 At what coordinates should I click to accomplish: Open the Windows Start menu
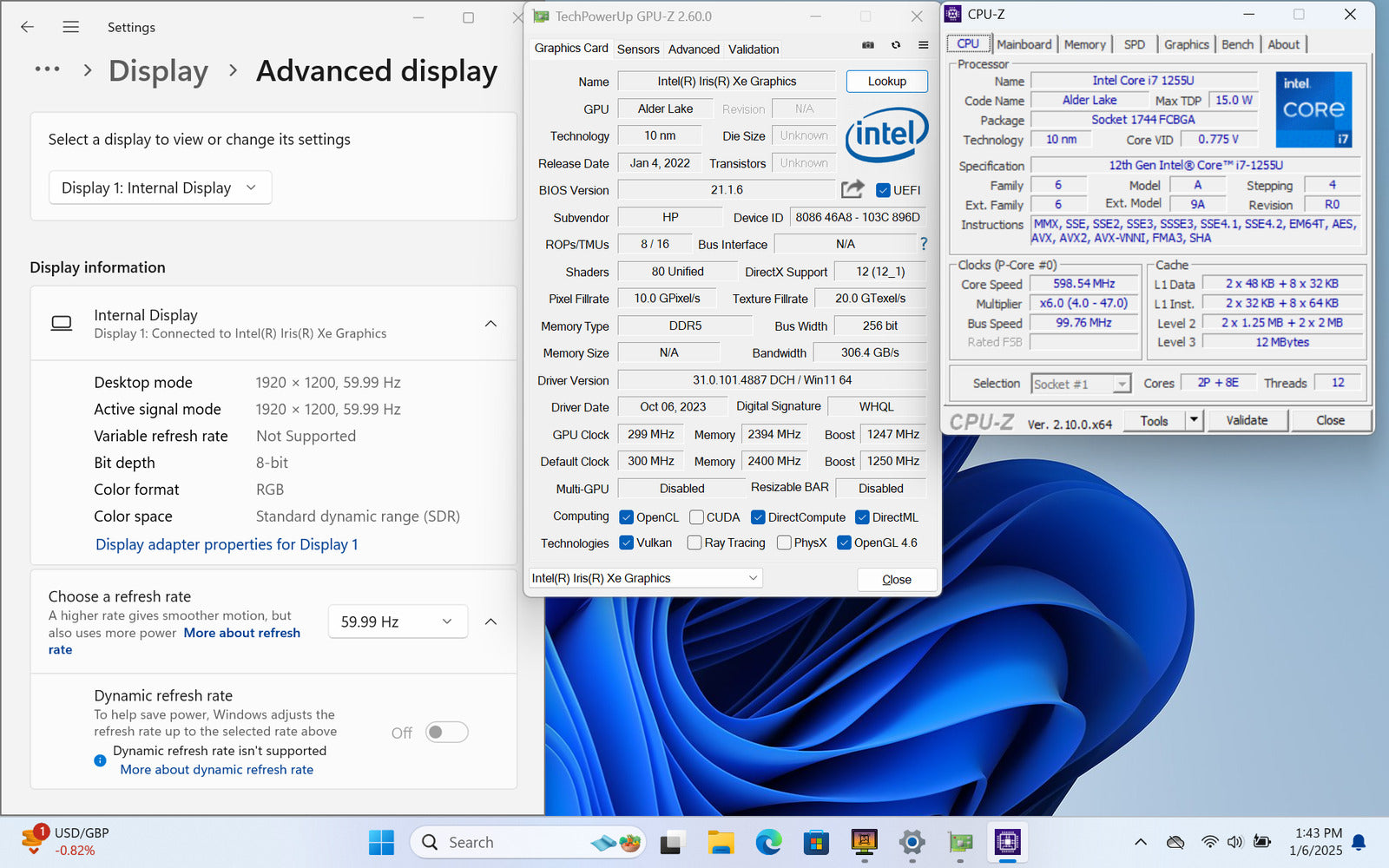381,842
